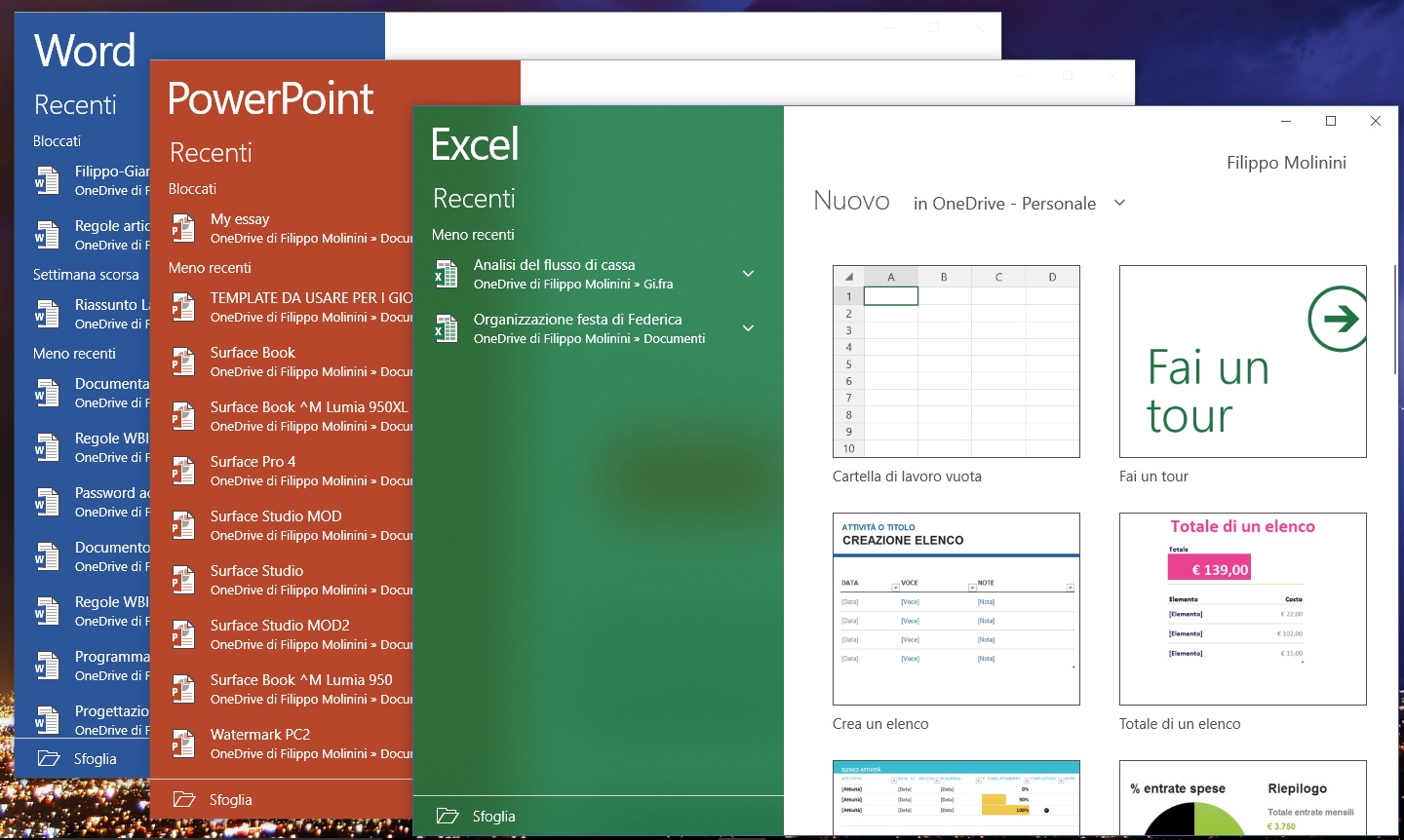Click PowerPoint icon next to Surface Pro 4
Viewport: 1404px width, 840px height.
click(183, 471)
